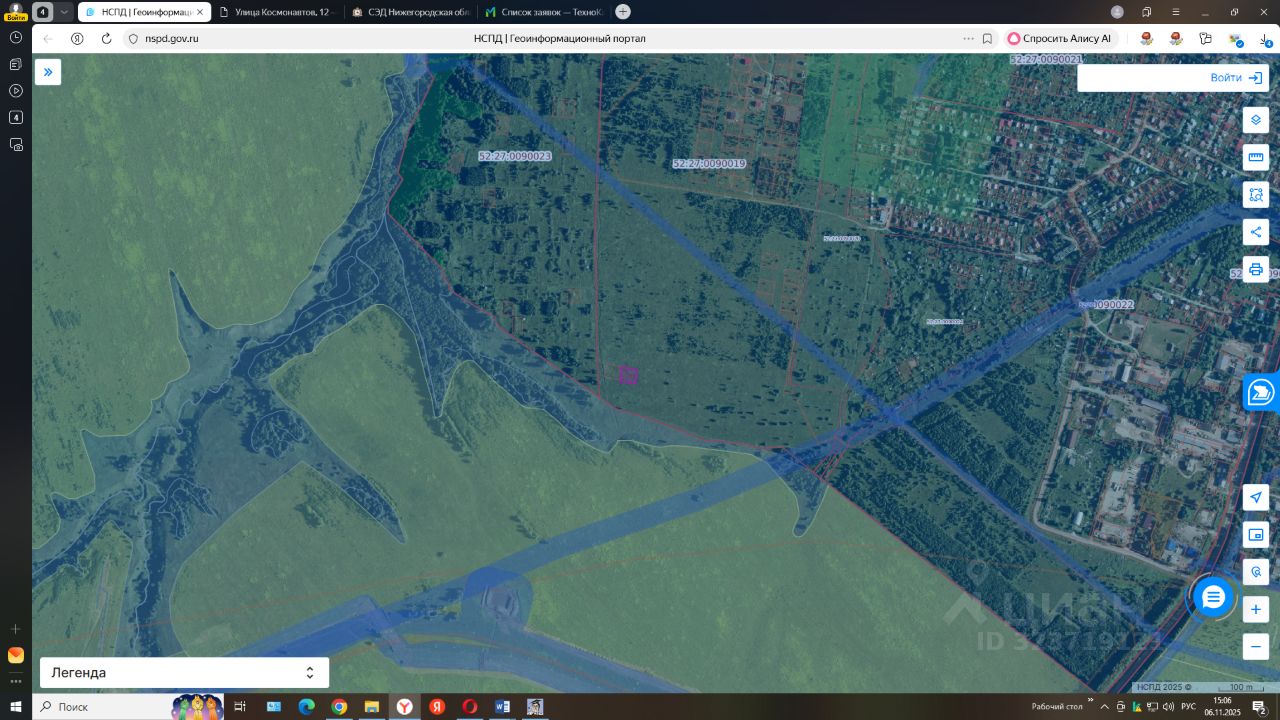Switch to the НСПД Геоинформационный tab
Image resolution: width=1280 pixels, height=720 pixels.
145,12
